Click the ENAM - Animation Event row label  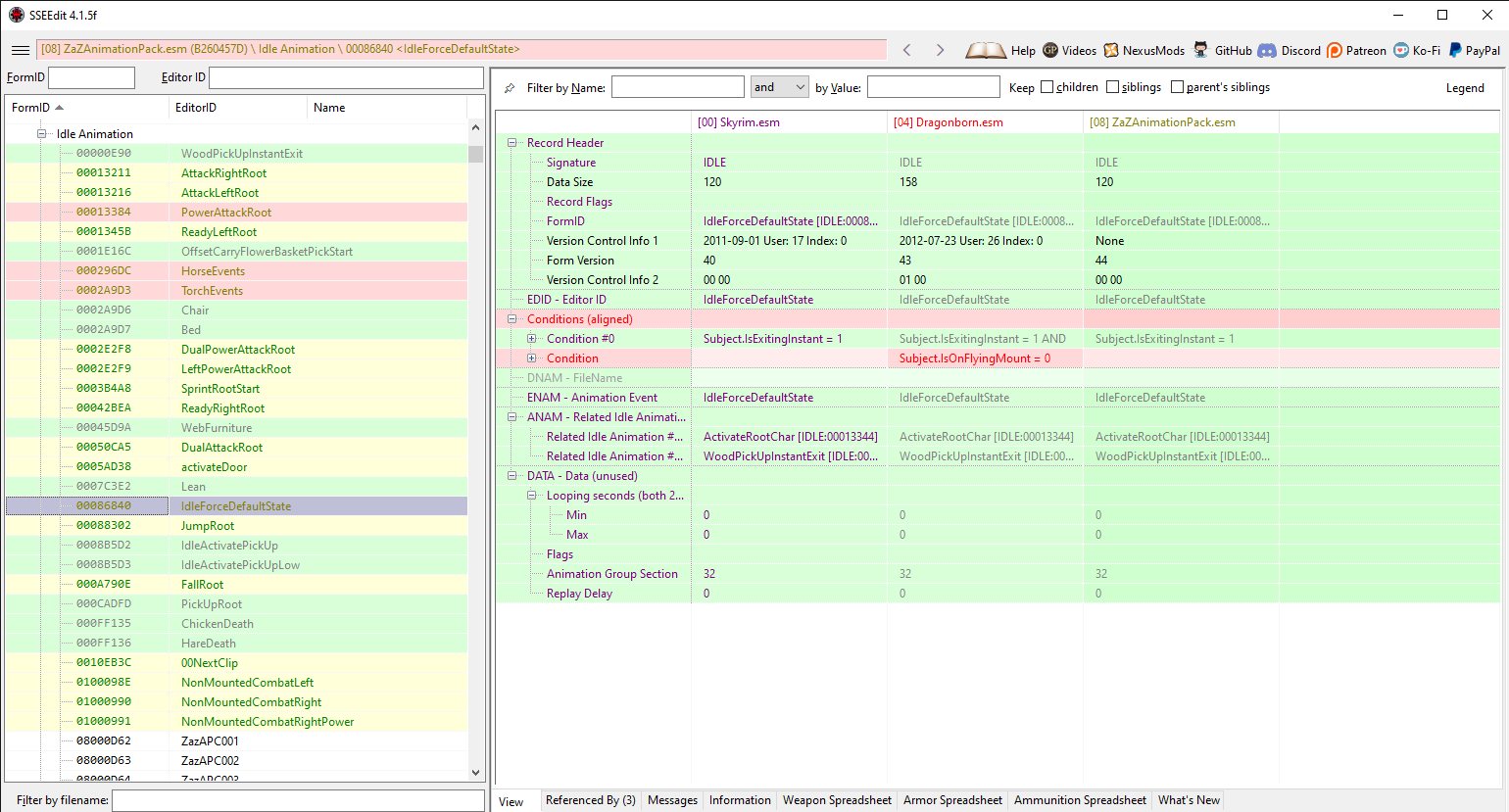click(x=592, y=398)
